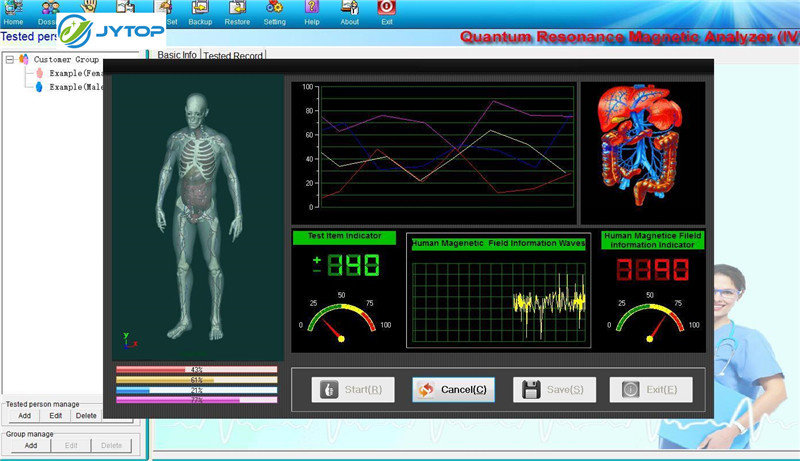The height and width of the screenshot is (461, 800).
Task: Click the Start(R) button
Action: click(353, 390)
